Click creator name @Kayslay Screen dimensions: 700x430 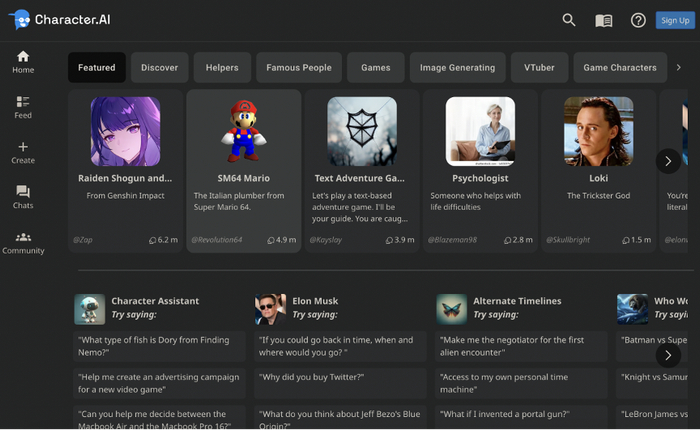pos(326,240)
